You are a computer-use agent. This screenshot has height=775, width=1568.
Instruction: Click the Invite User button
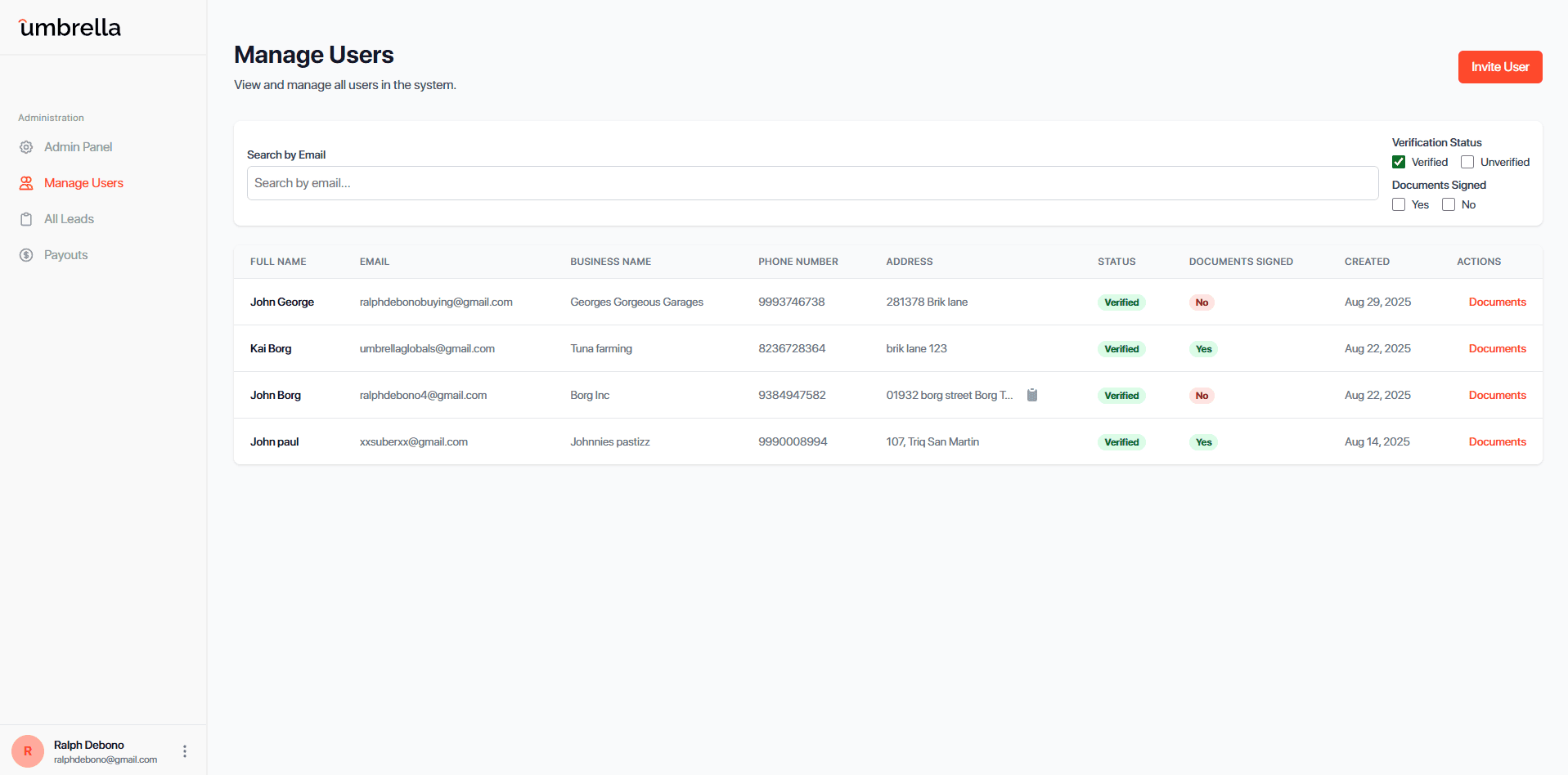click(x=1499, y=66)
